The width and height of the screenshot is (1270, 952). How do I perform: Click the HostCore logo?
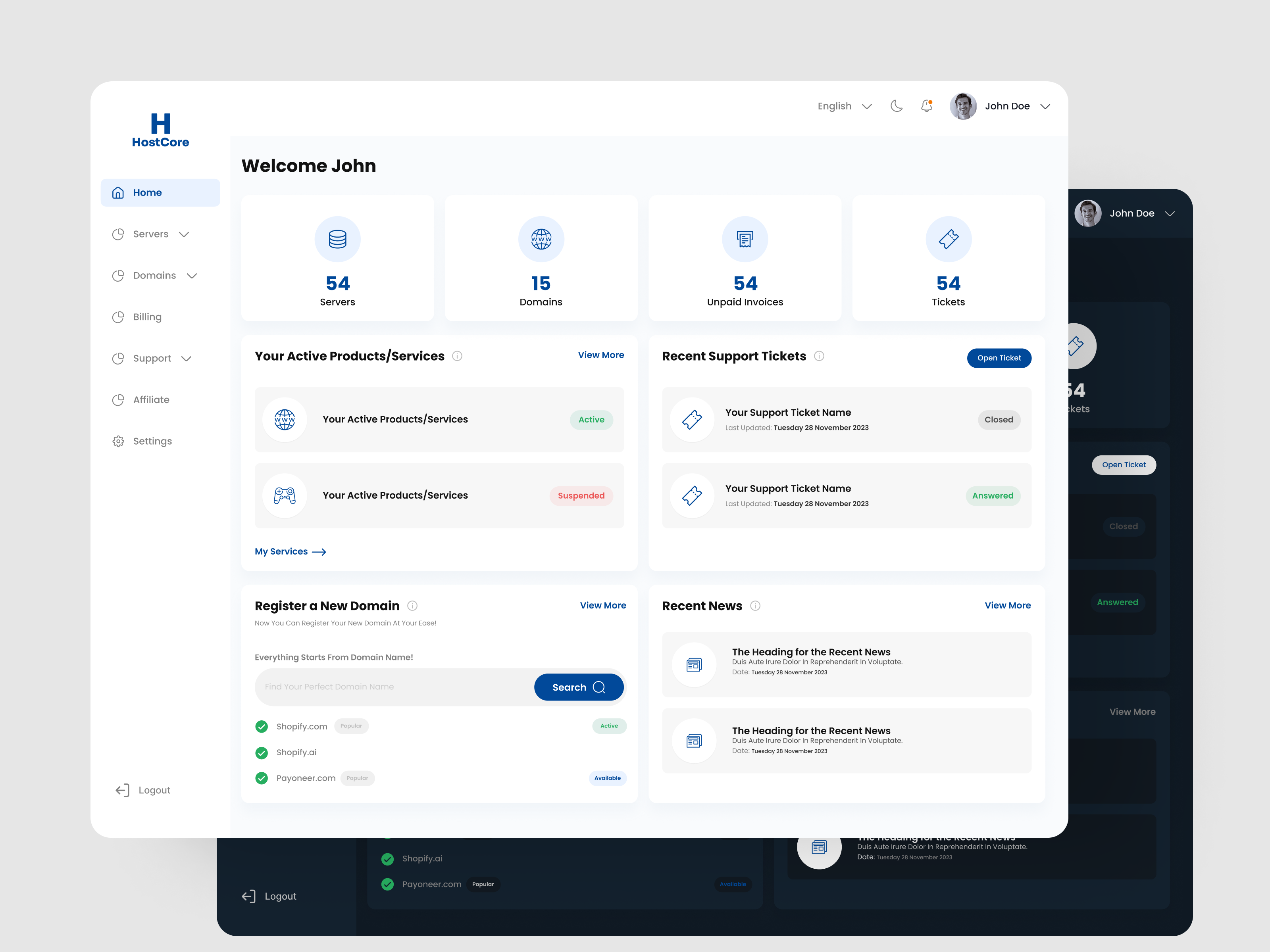(x=160, y=129)
